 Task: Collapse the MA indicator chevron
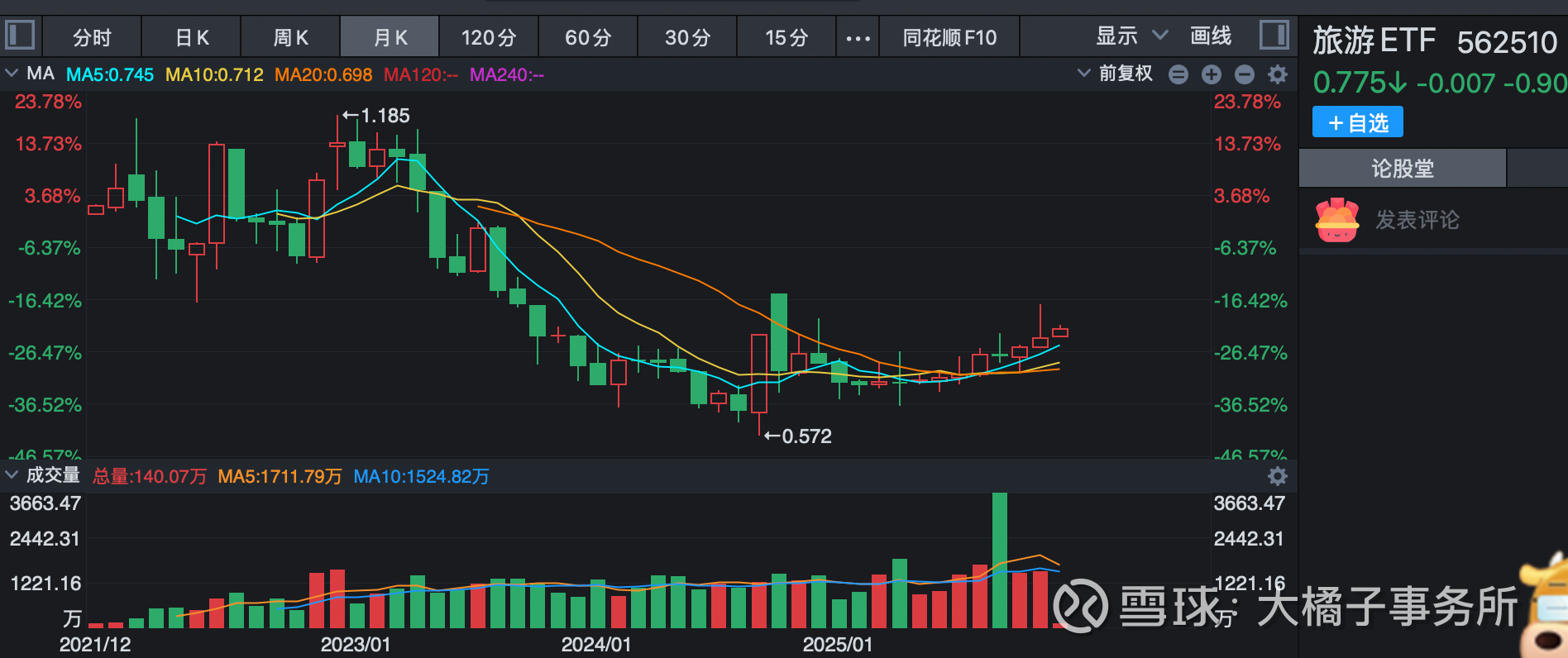12,74
